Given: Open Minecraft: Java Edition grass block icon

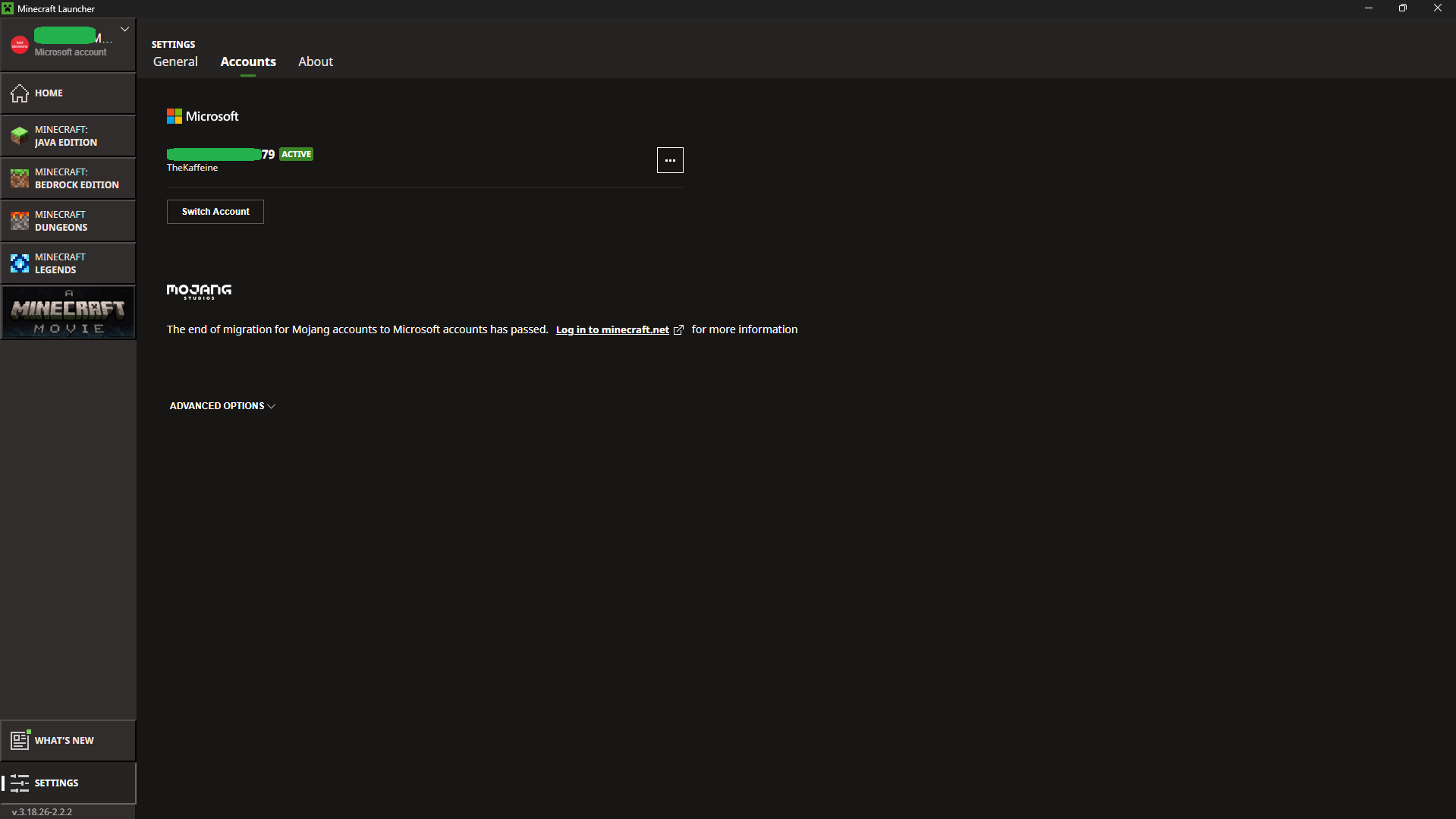Looking at the screenshot, I should (20, 136).
